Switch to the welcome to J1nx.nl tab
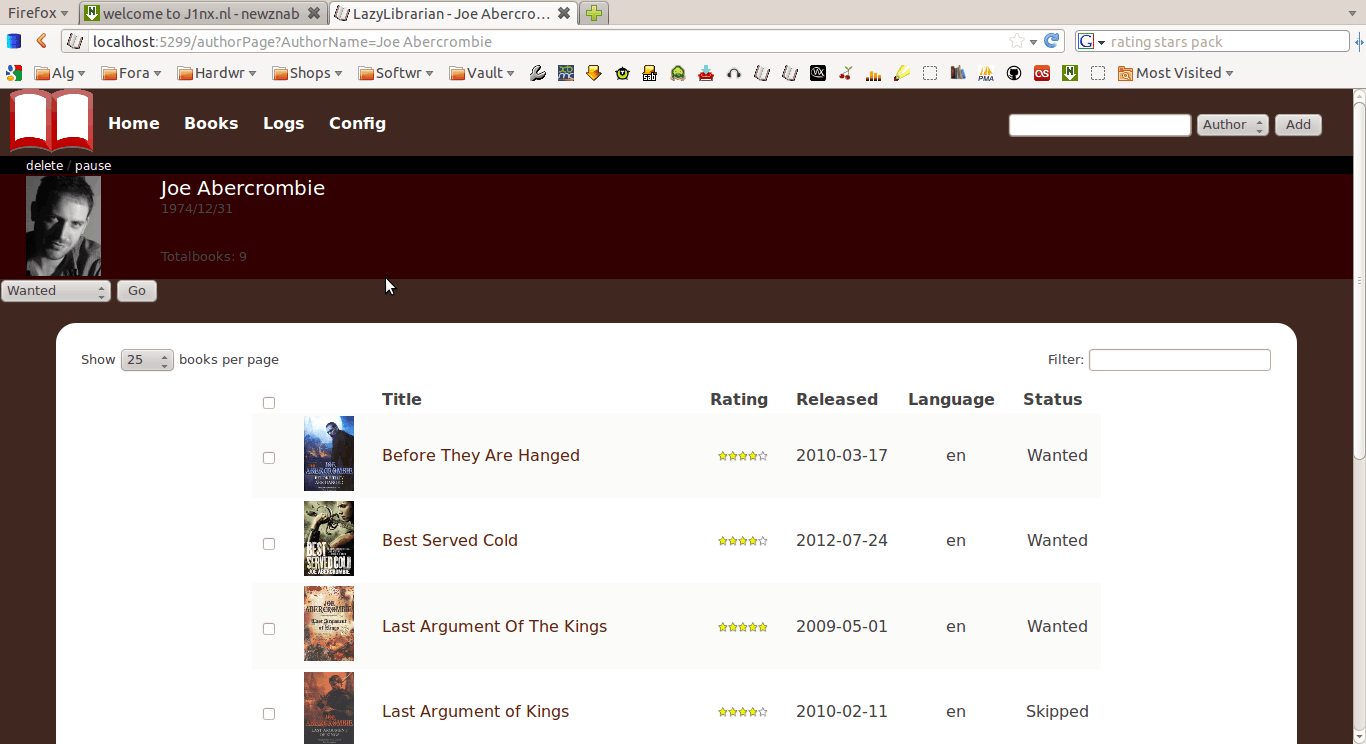1366x744 pixels. (203, 13)
